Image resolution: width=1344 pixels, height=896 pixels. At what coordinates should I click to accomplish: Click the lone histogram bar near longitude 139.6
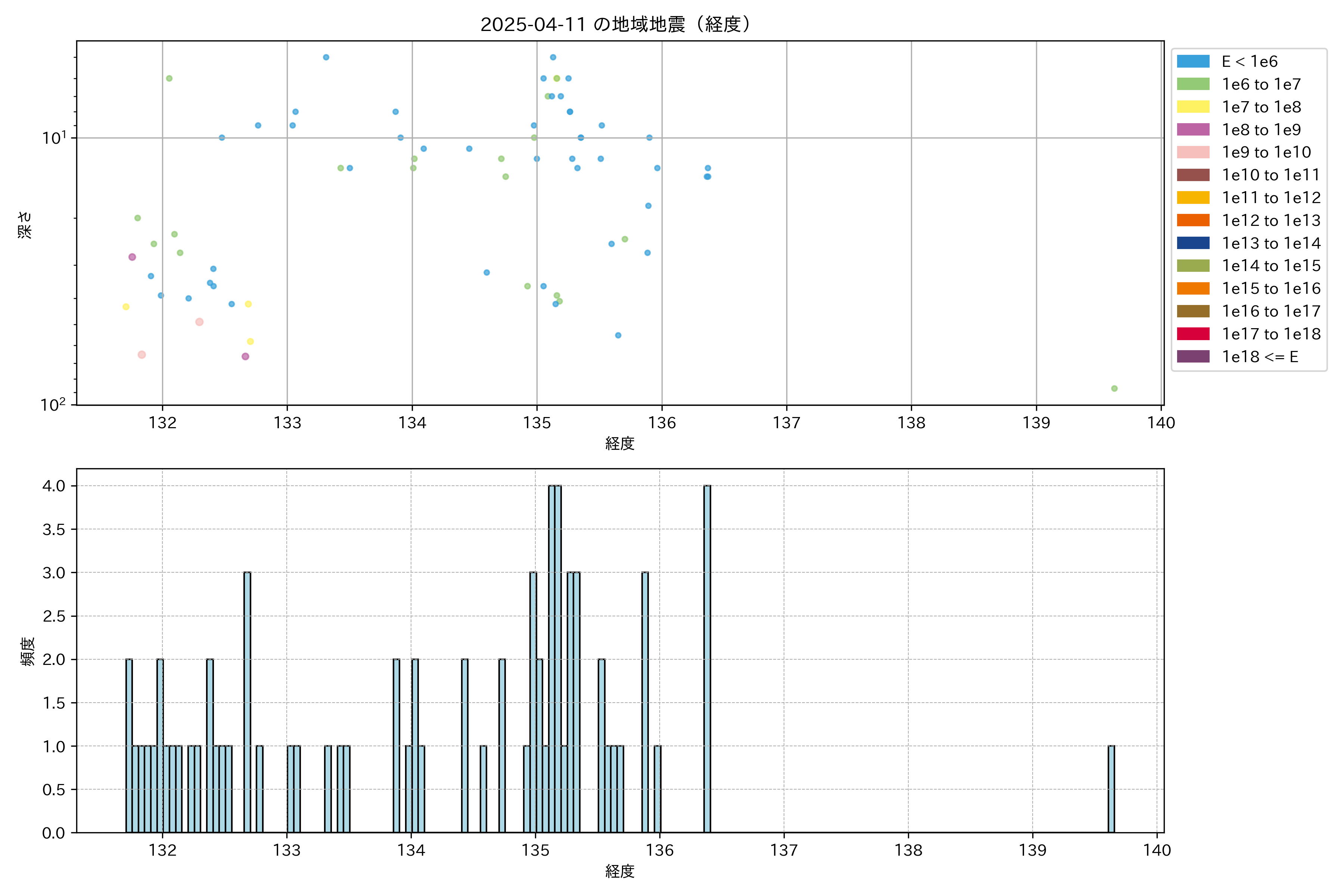(x=1111, y=788)
